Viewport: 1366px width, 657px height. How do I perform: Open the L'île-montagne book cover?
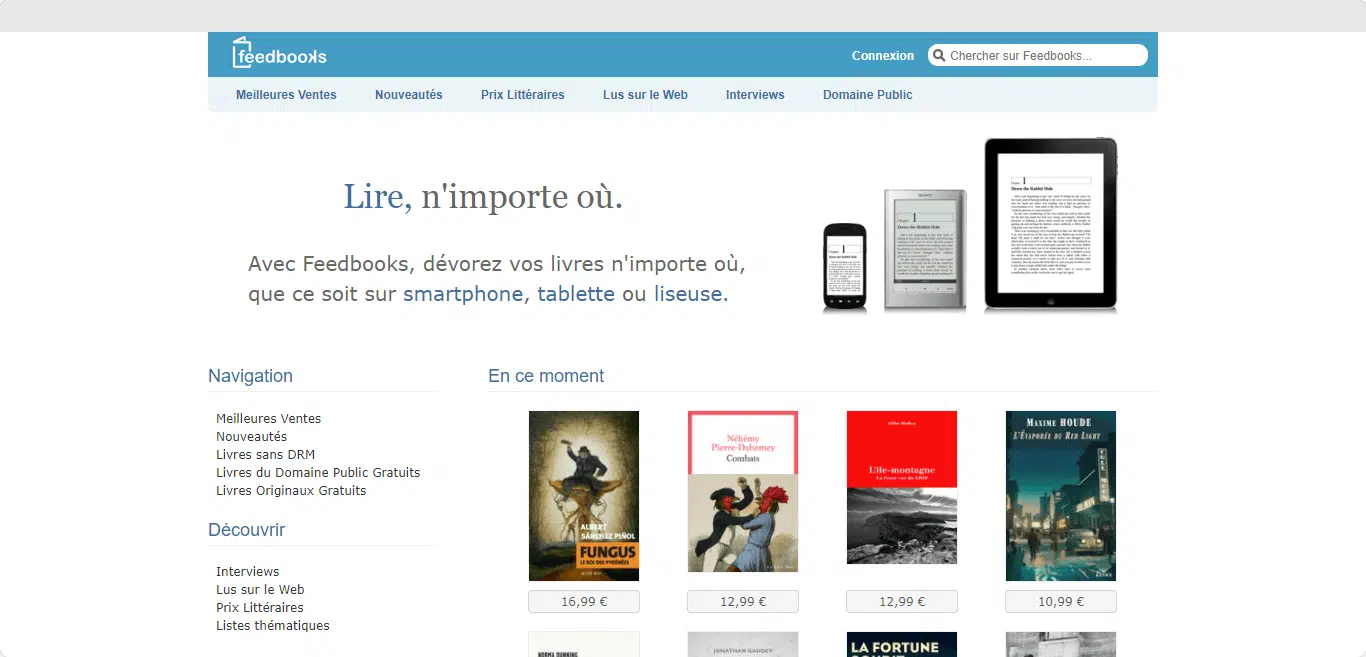(x=902, y=488)
